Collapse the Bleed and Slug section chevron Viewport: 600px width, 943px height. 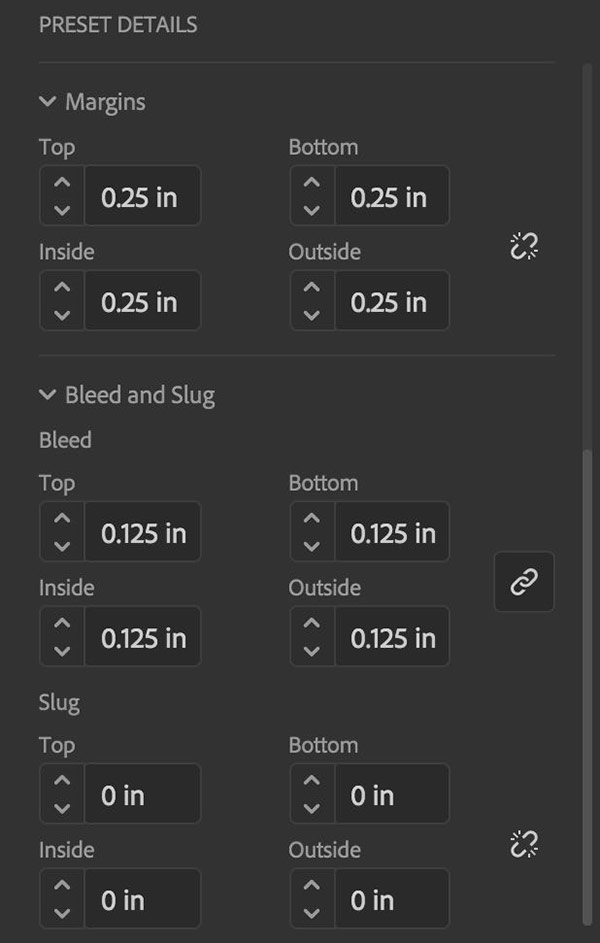(47, 395)
